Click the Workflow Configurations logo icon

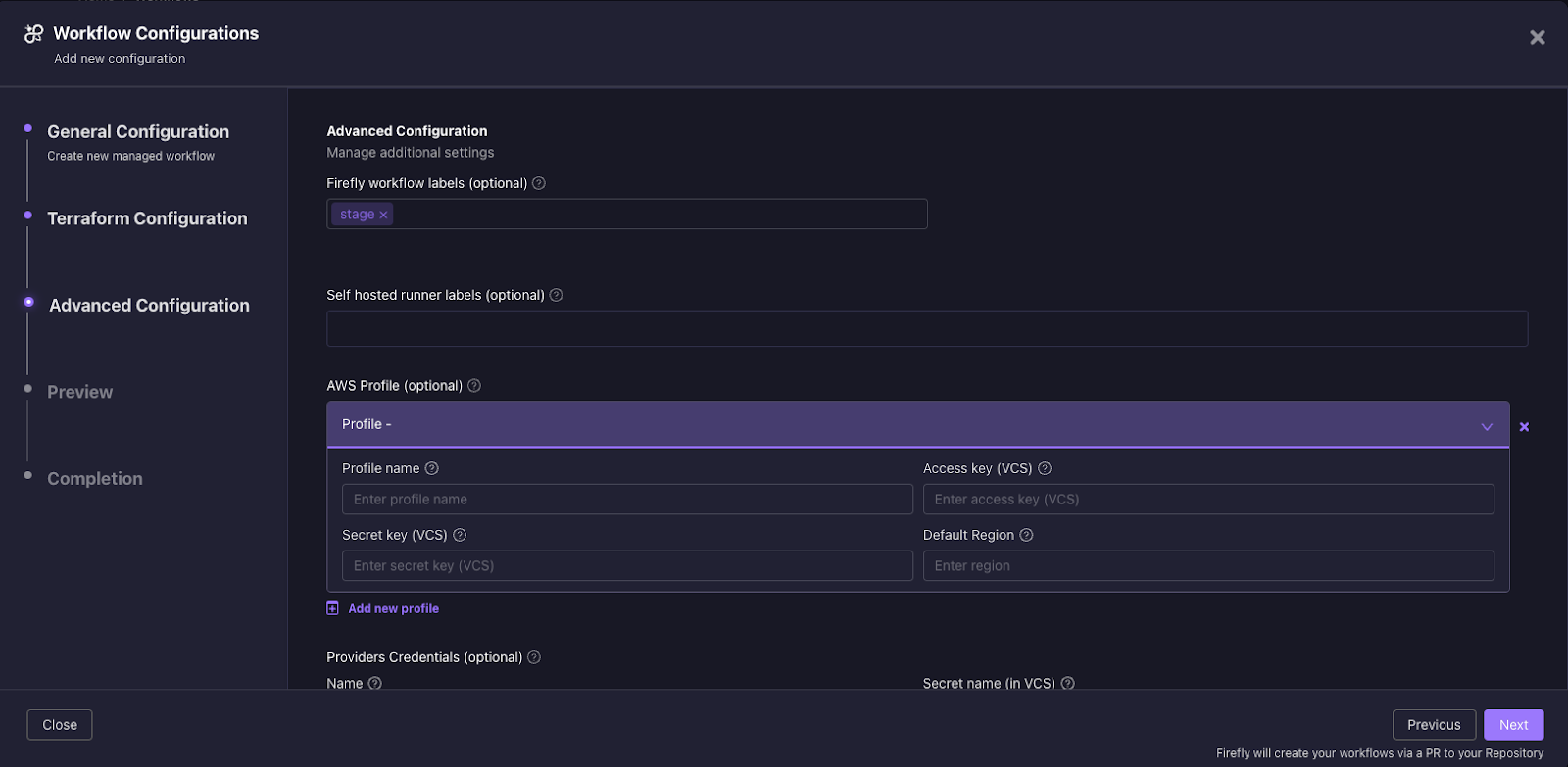coord(33,33)
